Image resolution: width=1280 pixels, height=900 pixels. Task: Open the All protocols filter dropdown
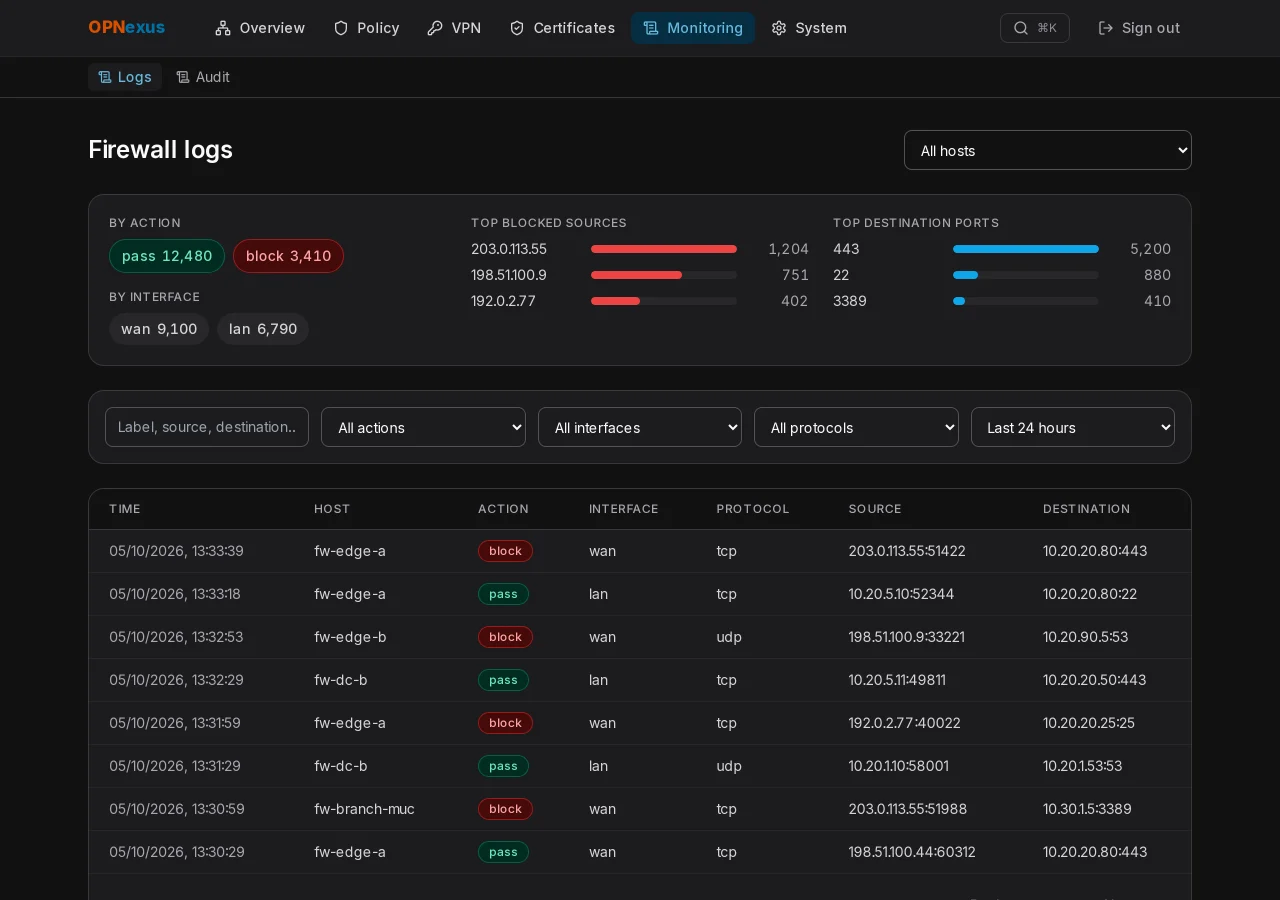[x=856, y=427]
